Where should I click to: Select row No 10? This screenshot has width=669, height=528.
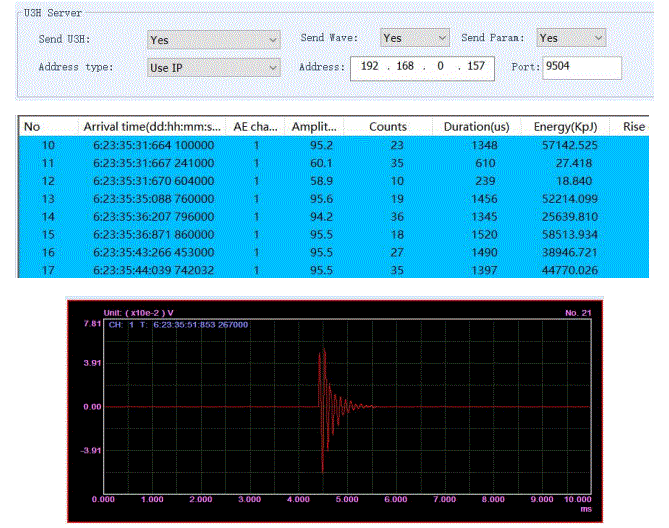(334, 145)
